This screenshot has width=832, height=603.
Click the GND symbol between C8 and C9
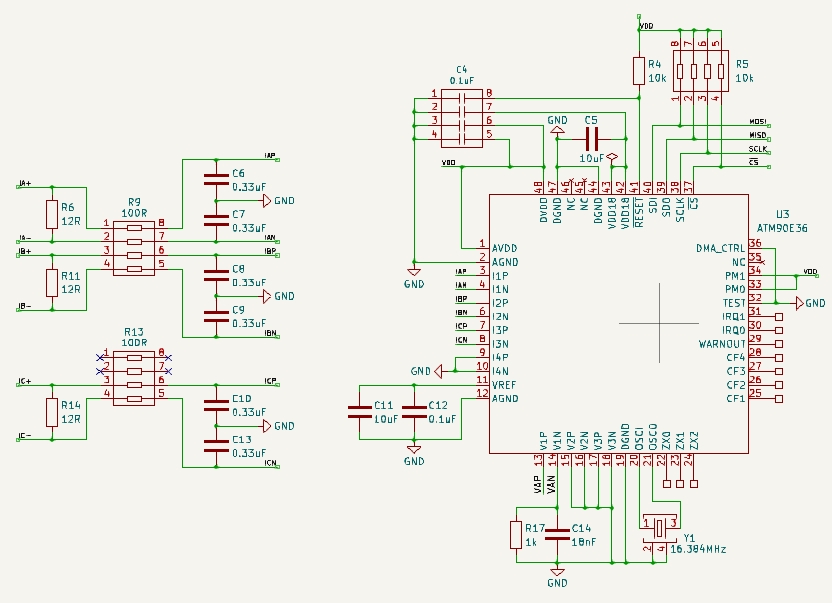pos(267,296)
